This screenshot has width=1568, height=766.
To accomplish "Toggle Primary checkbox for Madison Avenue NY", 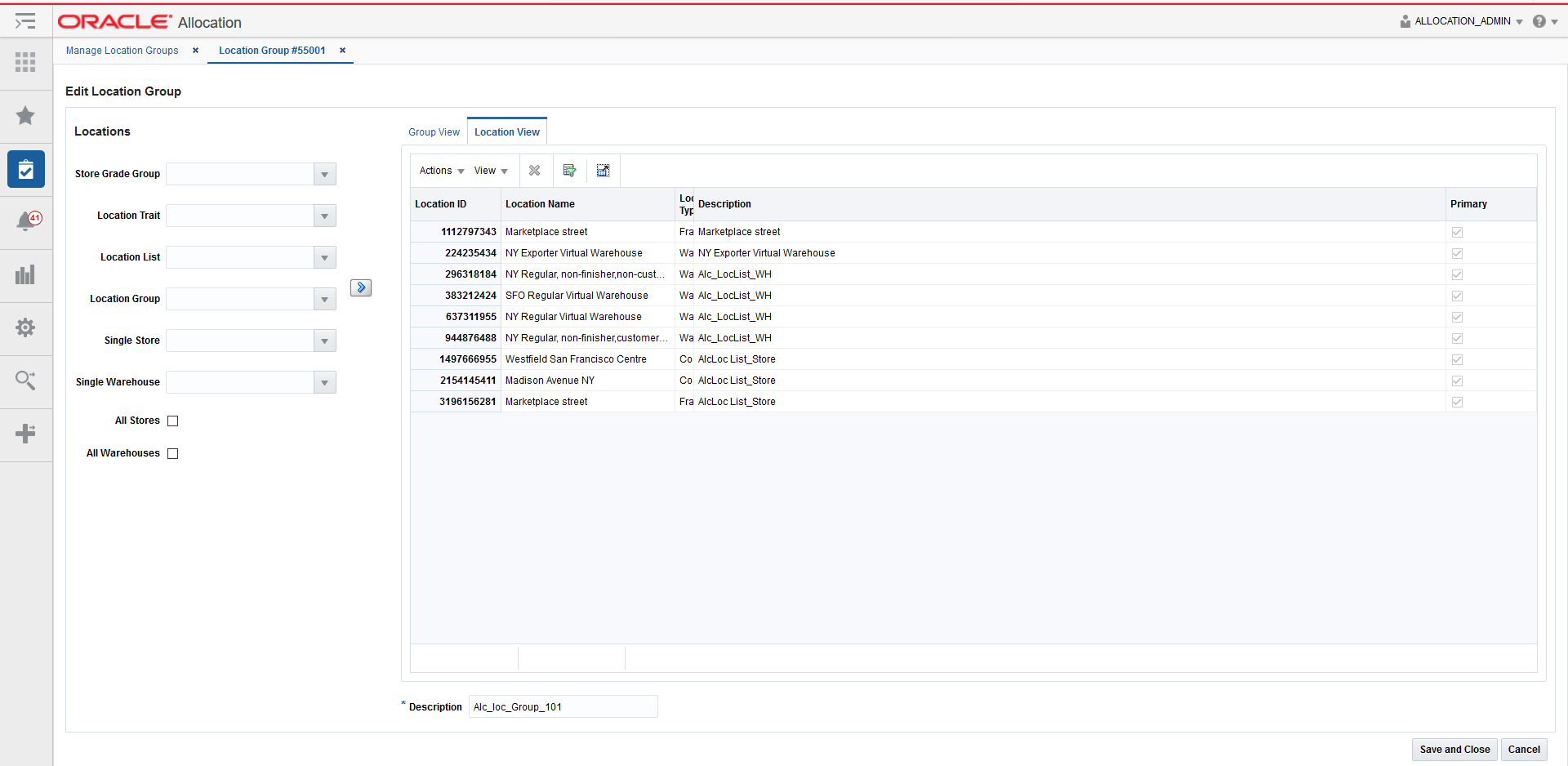I will coord(1457,381).
